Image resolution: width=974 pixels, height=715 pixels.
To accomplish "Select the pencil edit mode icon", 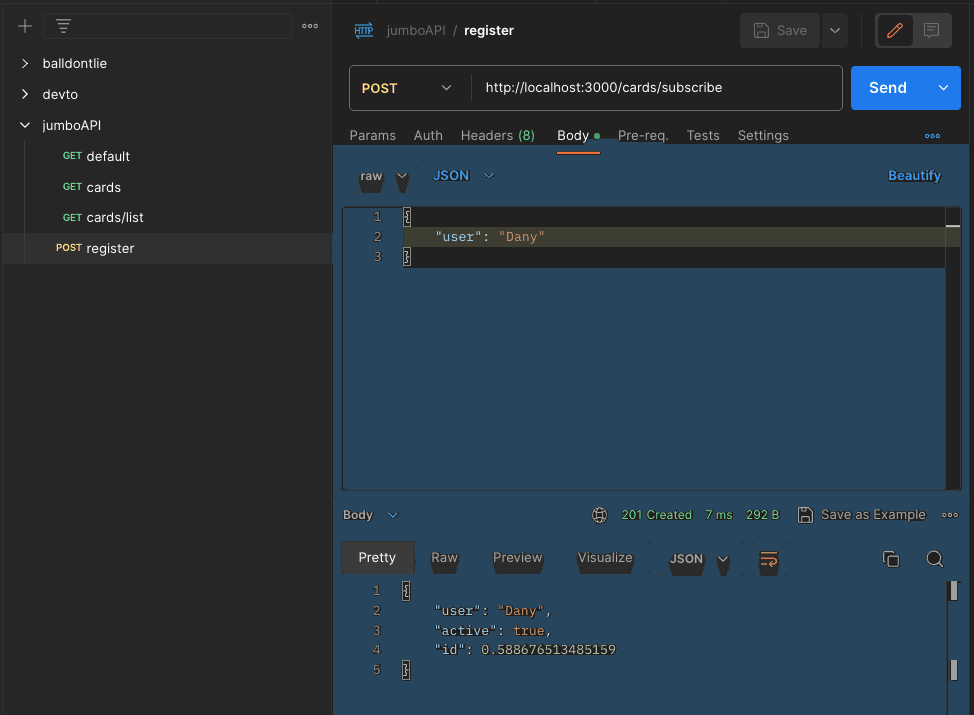I will 895,31.
